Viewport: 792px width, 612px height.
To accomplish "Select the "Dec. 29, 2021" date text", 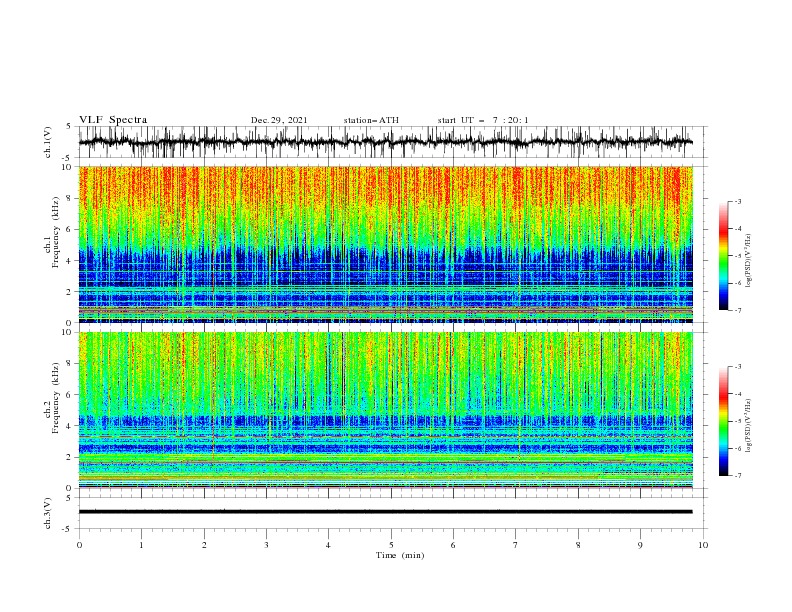I will click(279, 120).
